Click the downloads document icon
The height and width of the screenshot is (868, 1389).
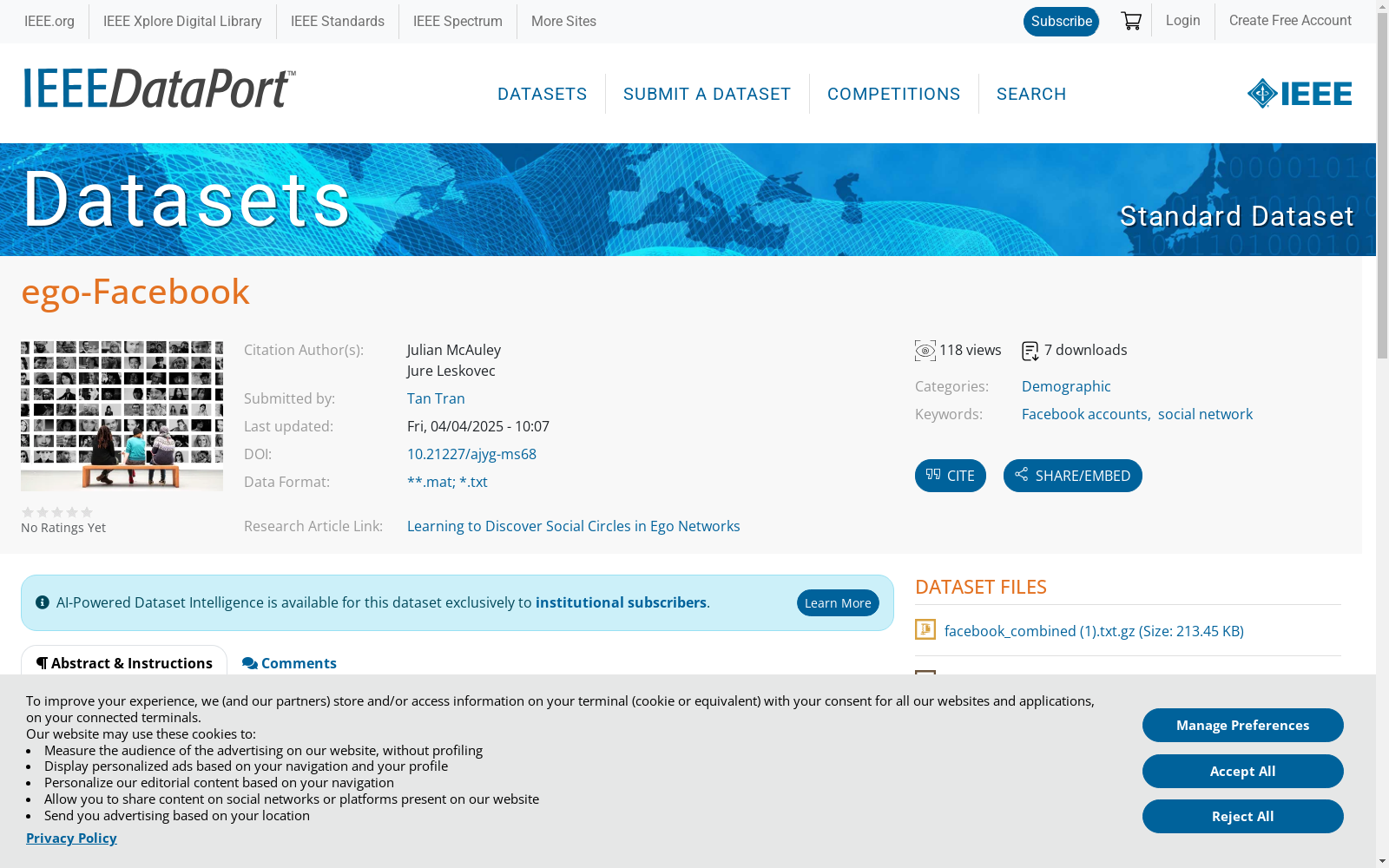1030,351
